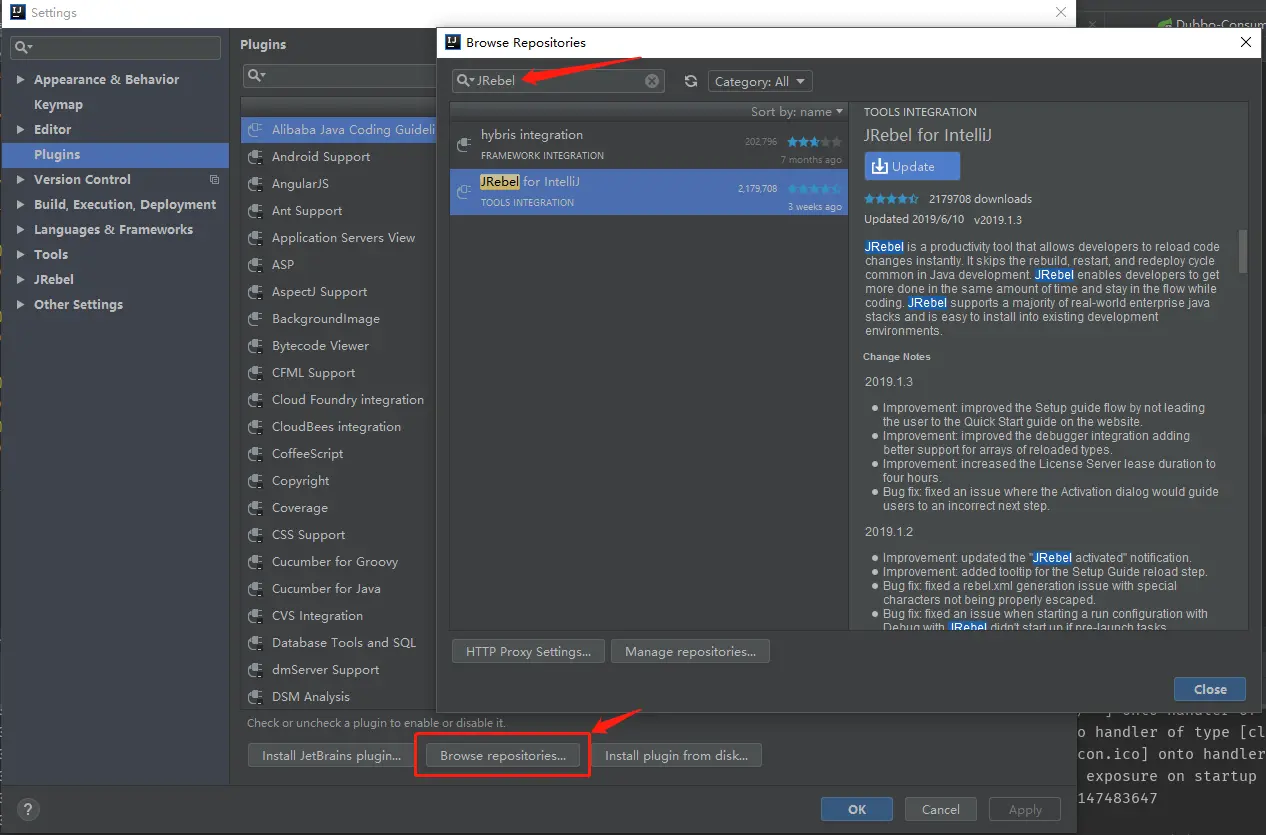Expand the Other Settings node

pos(21,305)
